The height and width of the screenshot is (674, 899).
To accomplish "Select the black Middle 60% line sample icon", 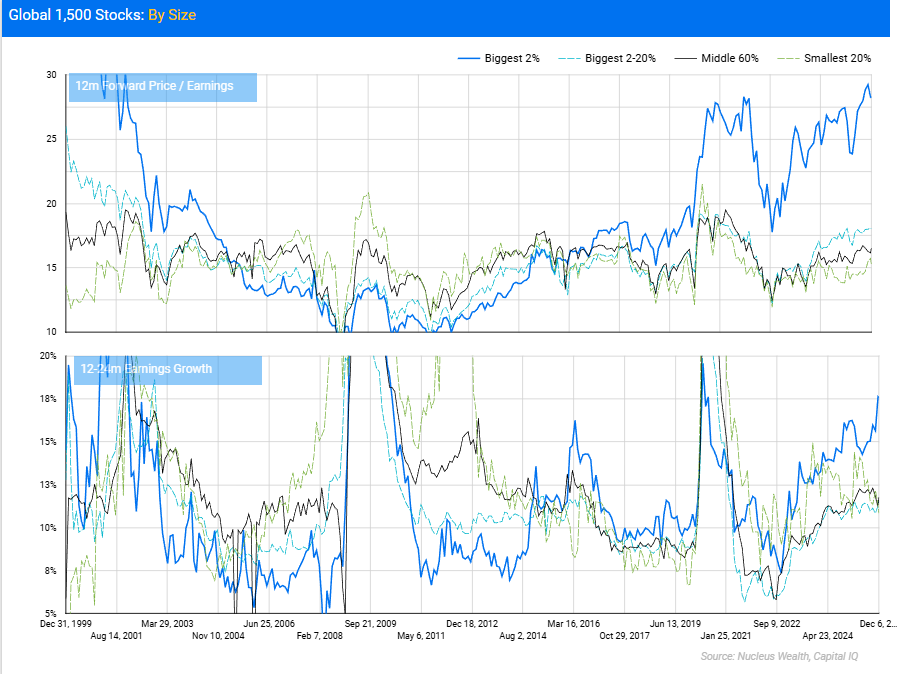I will tap(686, 58).
